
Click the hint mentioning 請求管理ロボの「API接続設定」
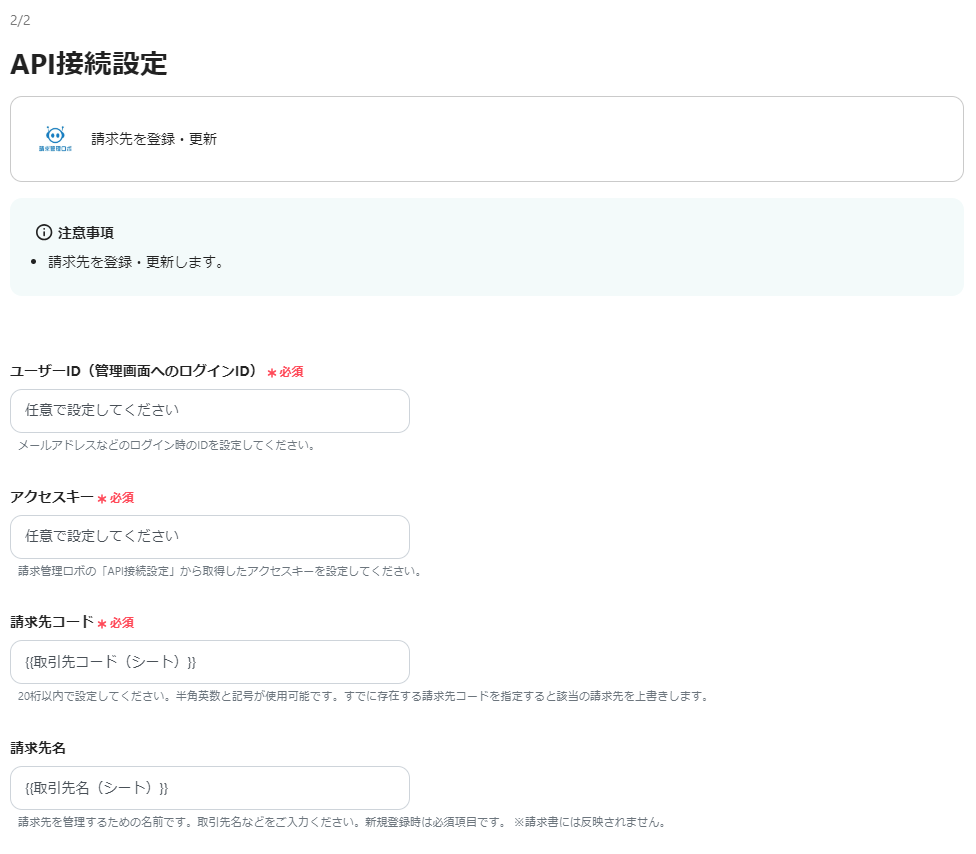pyautogui.click(x=220, y=571)
